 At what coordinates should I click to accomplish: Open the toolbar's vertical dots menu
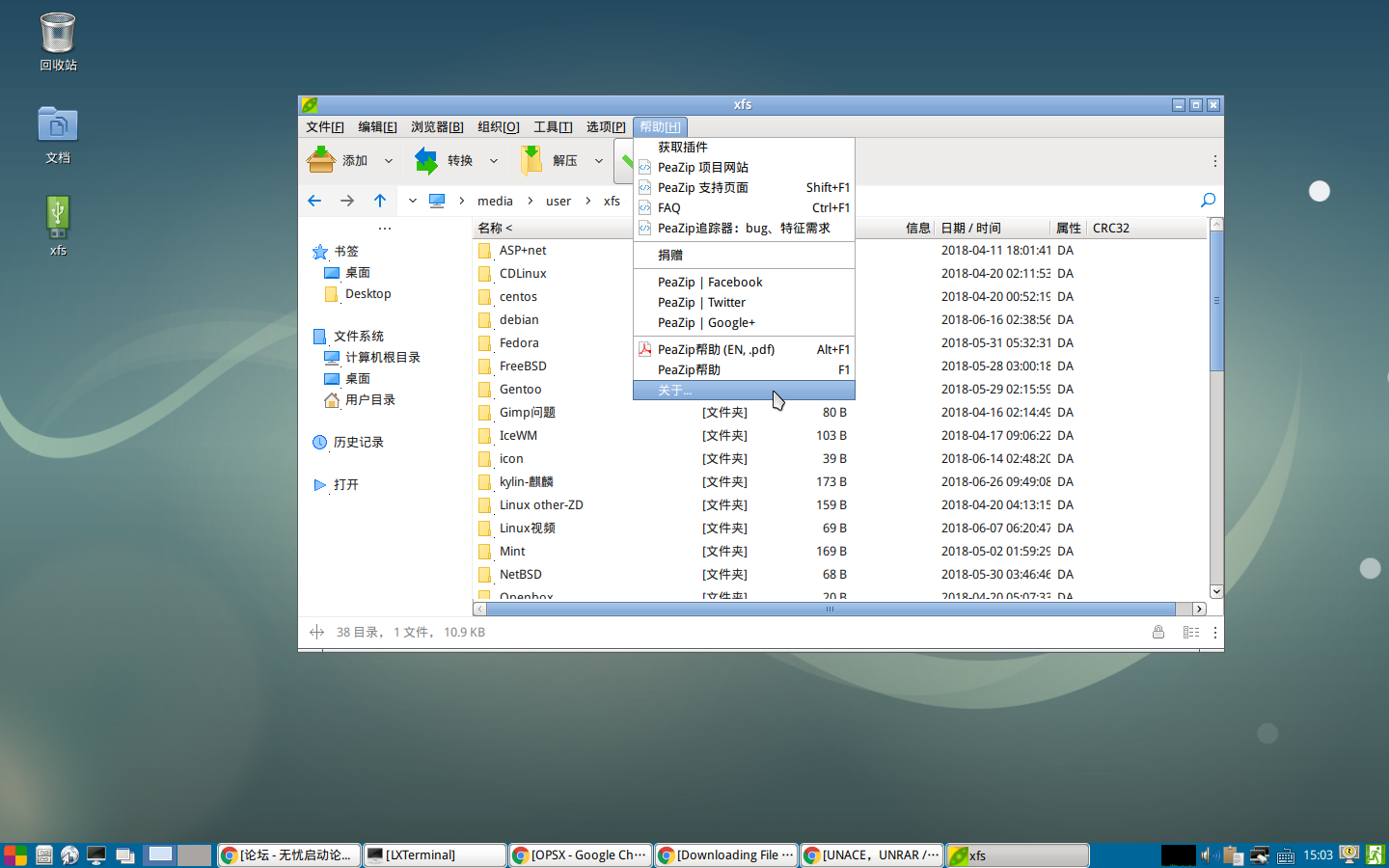1214,161
